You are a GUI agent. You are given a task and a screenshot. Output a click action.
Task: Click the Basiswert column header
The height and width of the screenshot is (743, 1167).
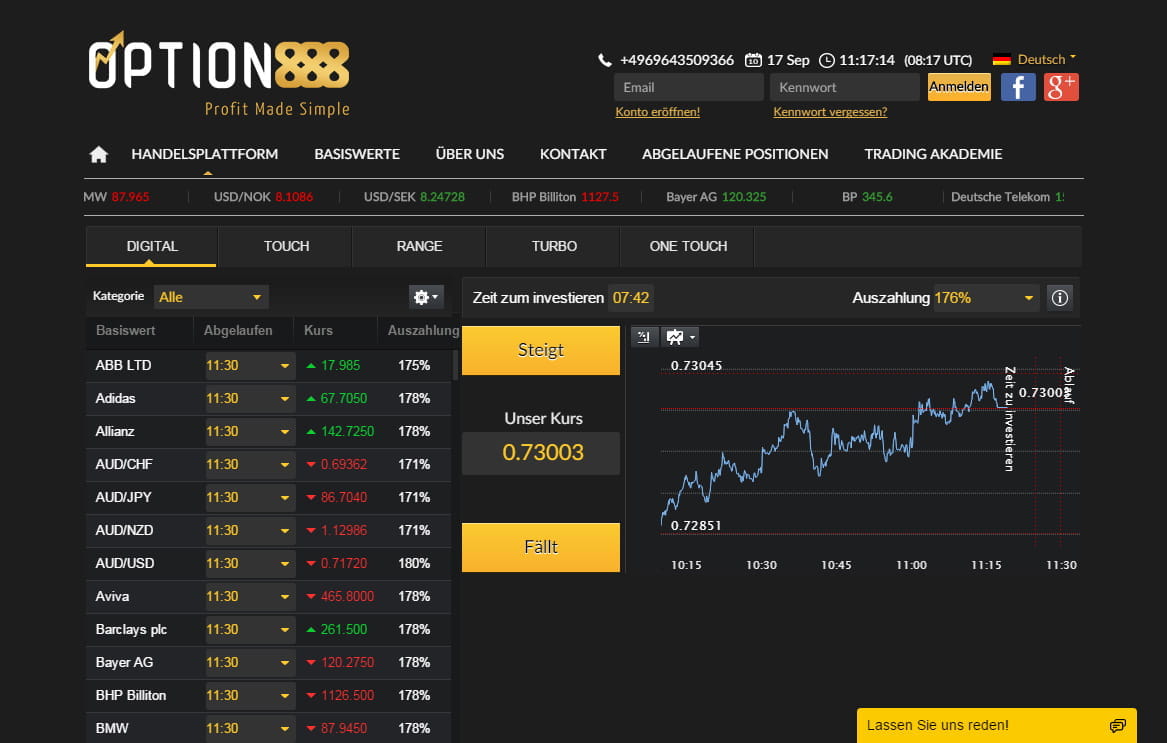[126, 331]
